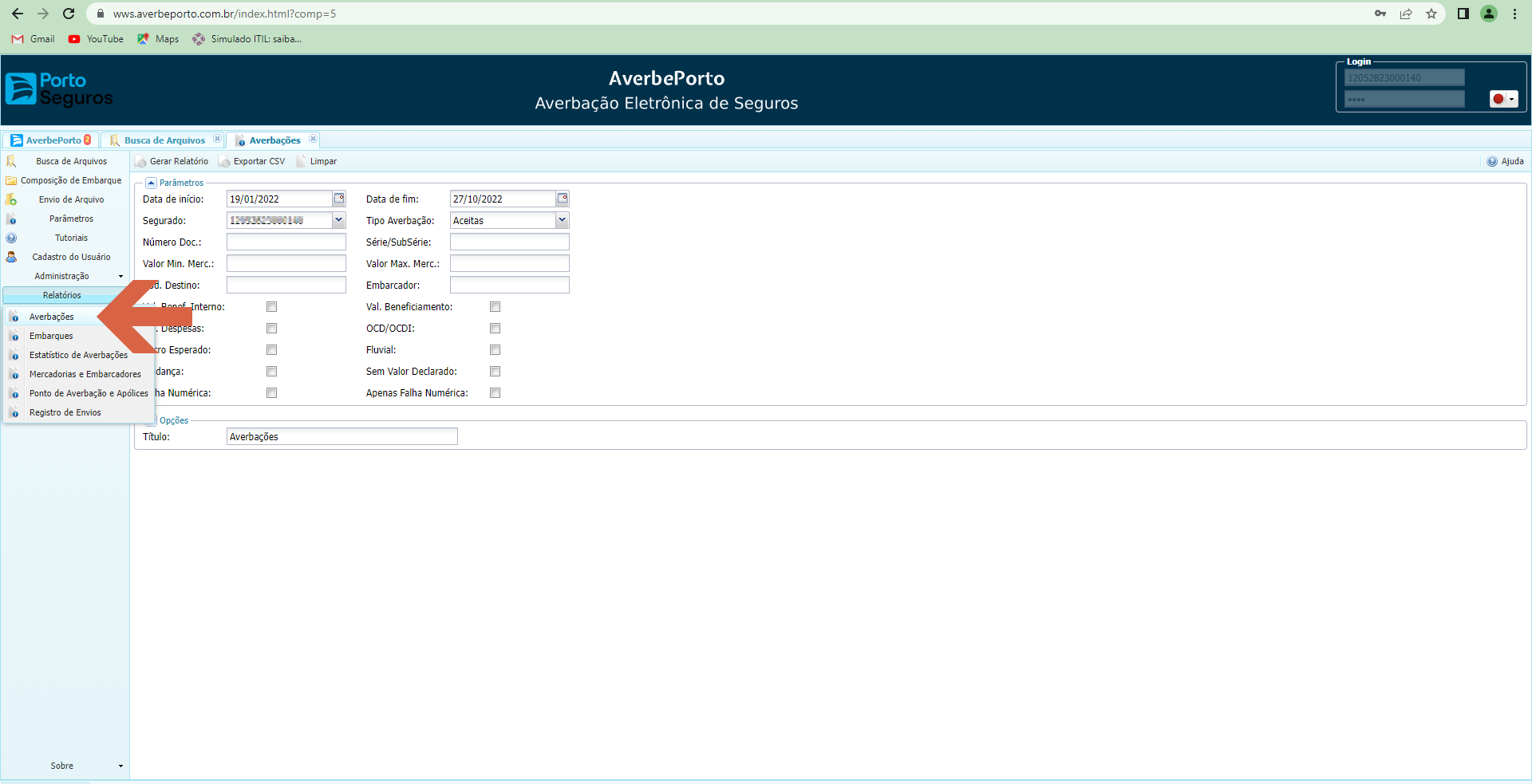Close the Averbações tab
Image resolution: width=1532 pixels, height=784 pixels.
click(313, 139)
